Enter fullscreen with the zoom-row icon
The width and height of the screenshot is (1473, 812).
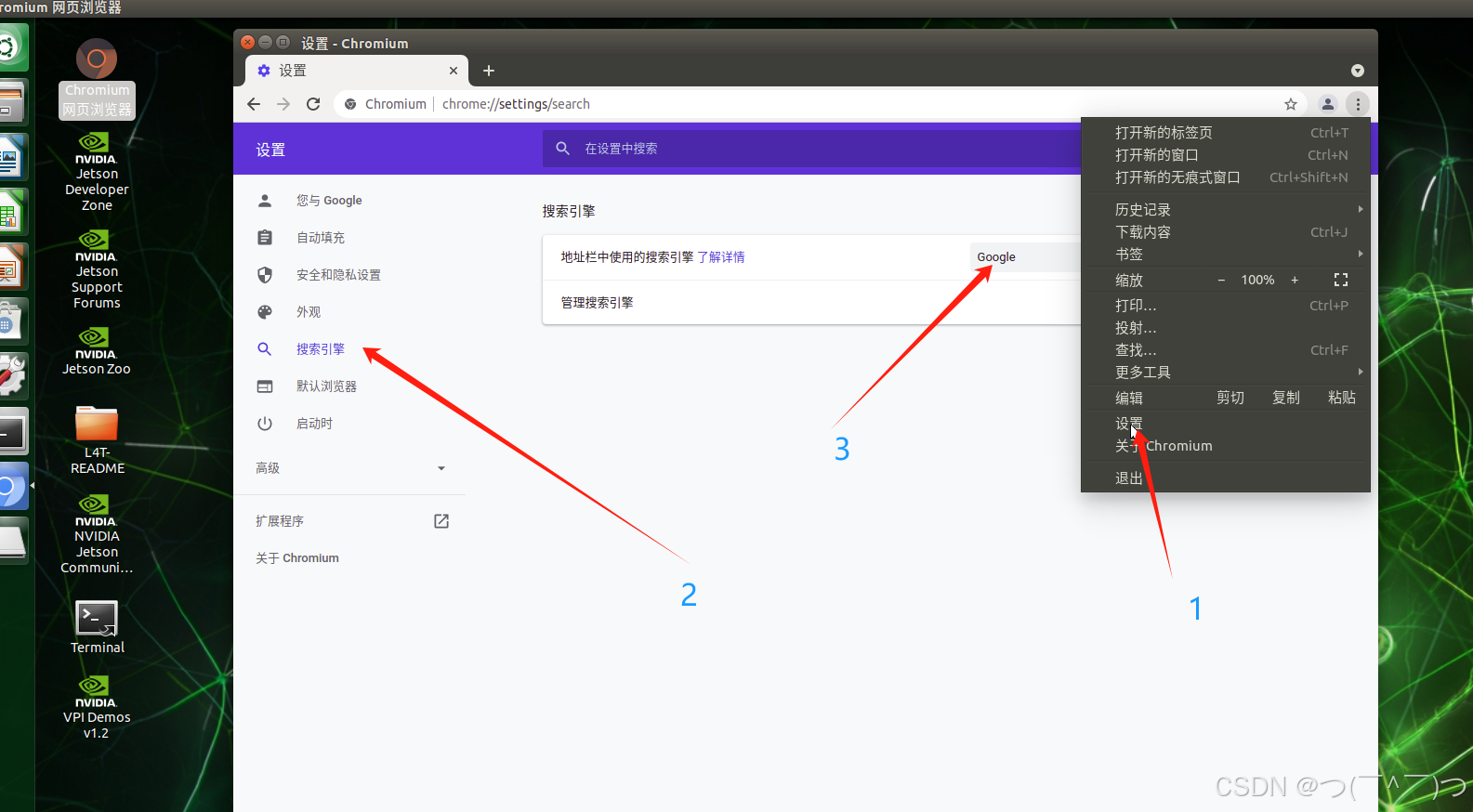1341,280
